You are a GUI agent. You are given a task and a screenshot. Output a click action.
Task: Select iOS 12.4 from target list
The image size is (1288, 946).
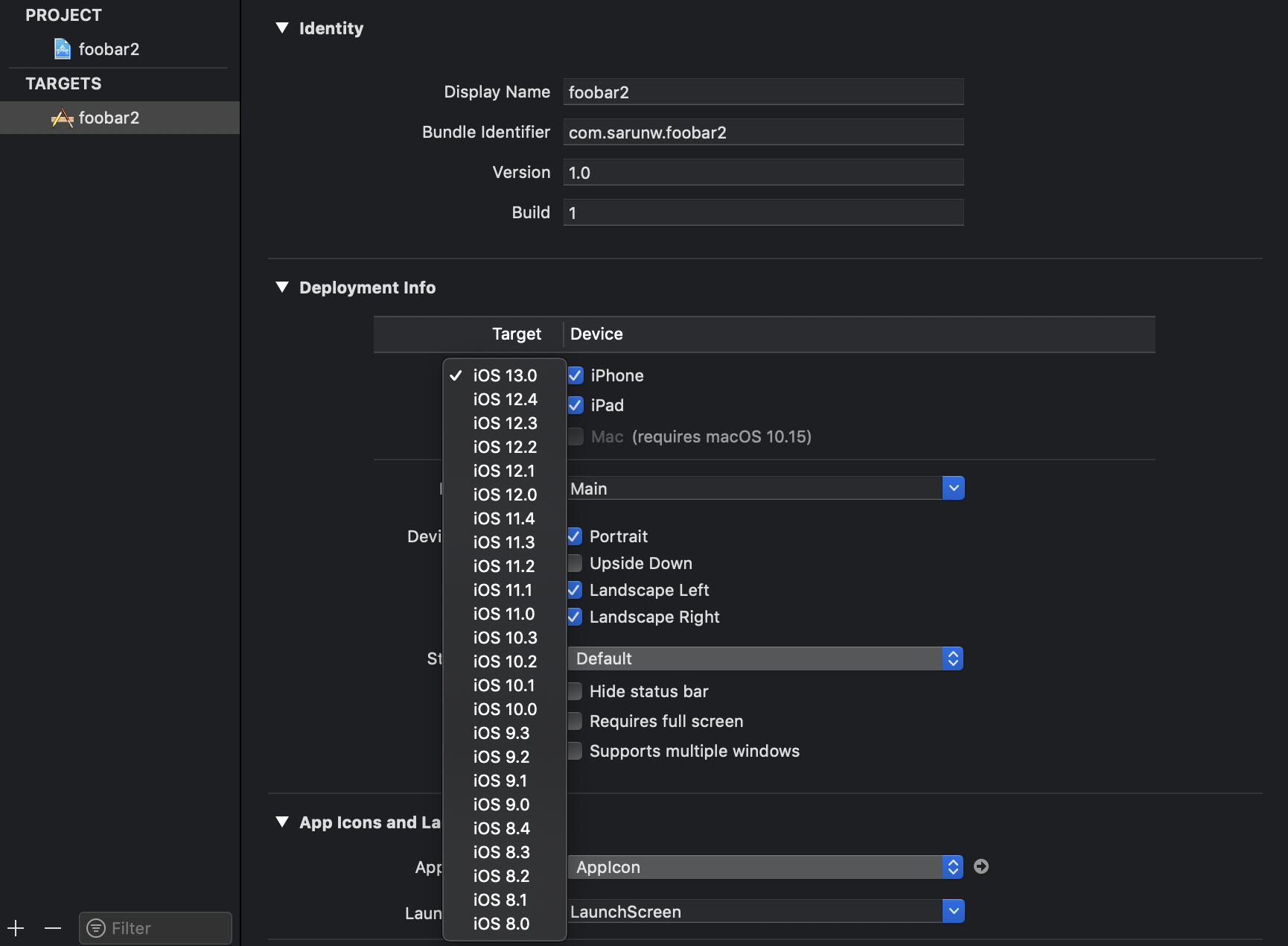point(505,399)
